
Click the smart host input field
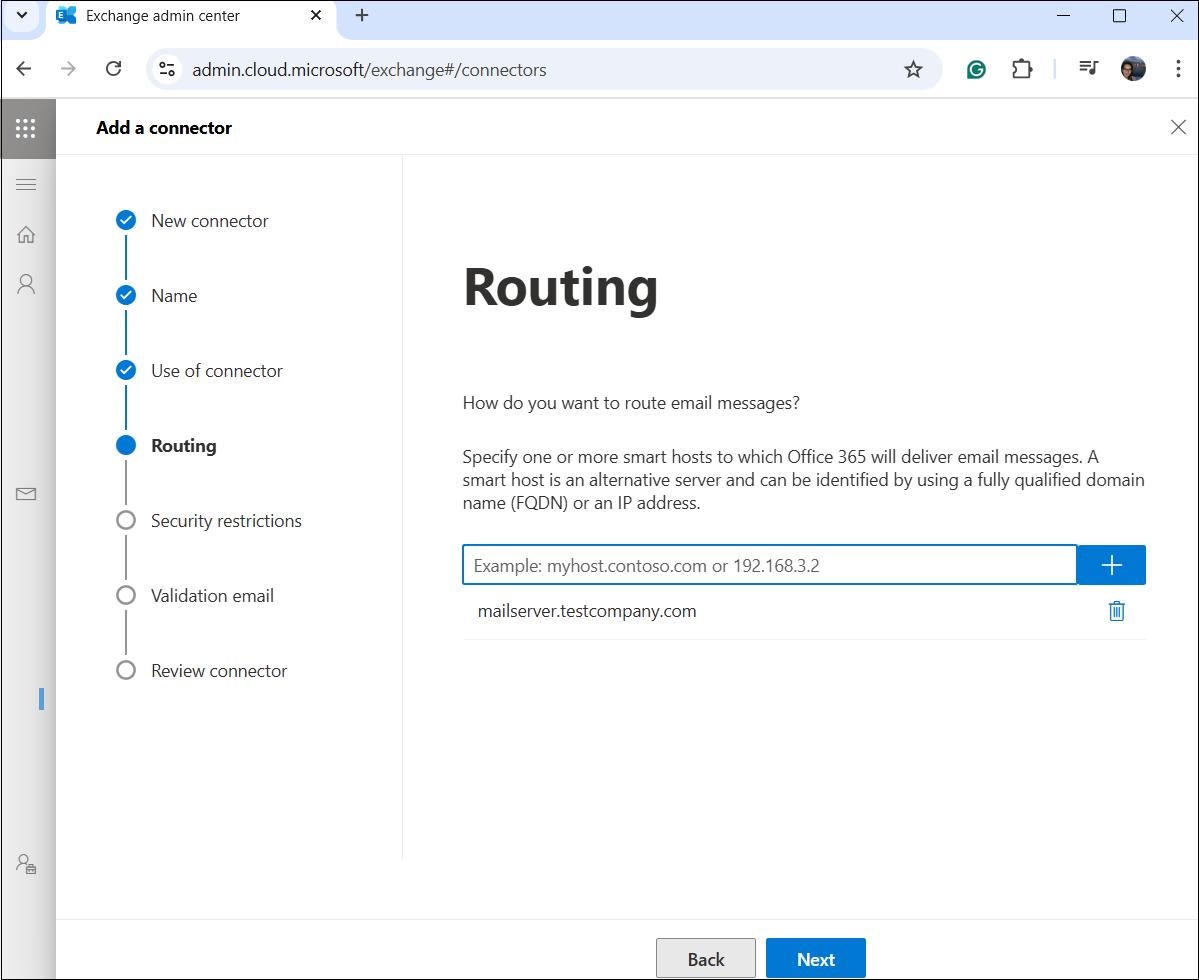point(768,565)
